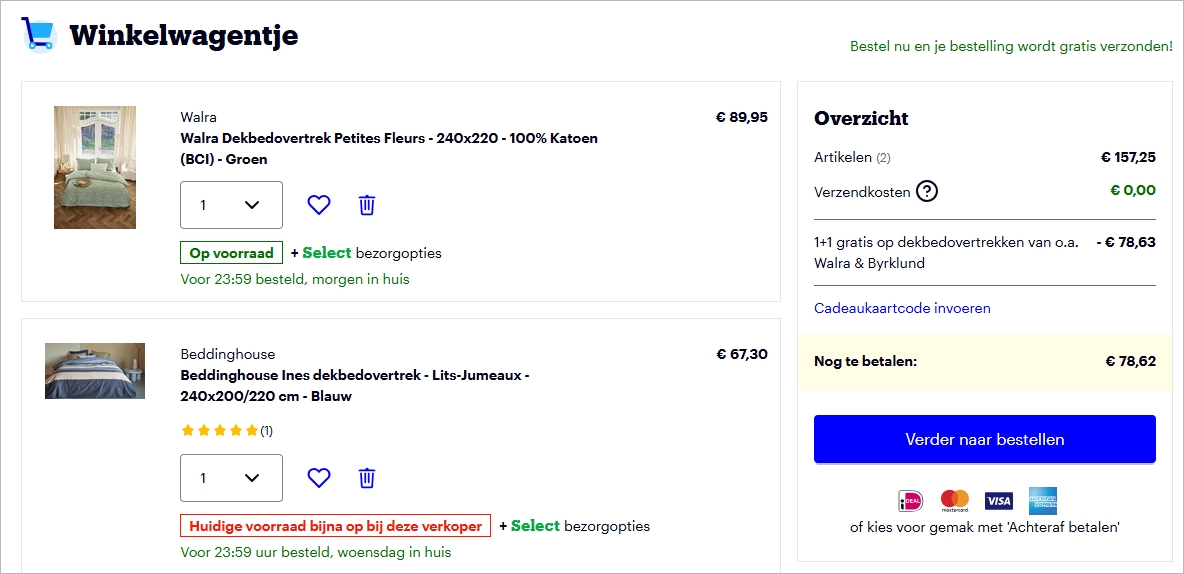Click the five-star rating of Beddinghouse Ines
Screen dimensions: 1184x574
[219, 431]
